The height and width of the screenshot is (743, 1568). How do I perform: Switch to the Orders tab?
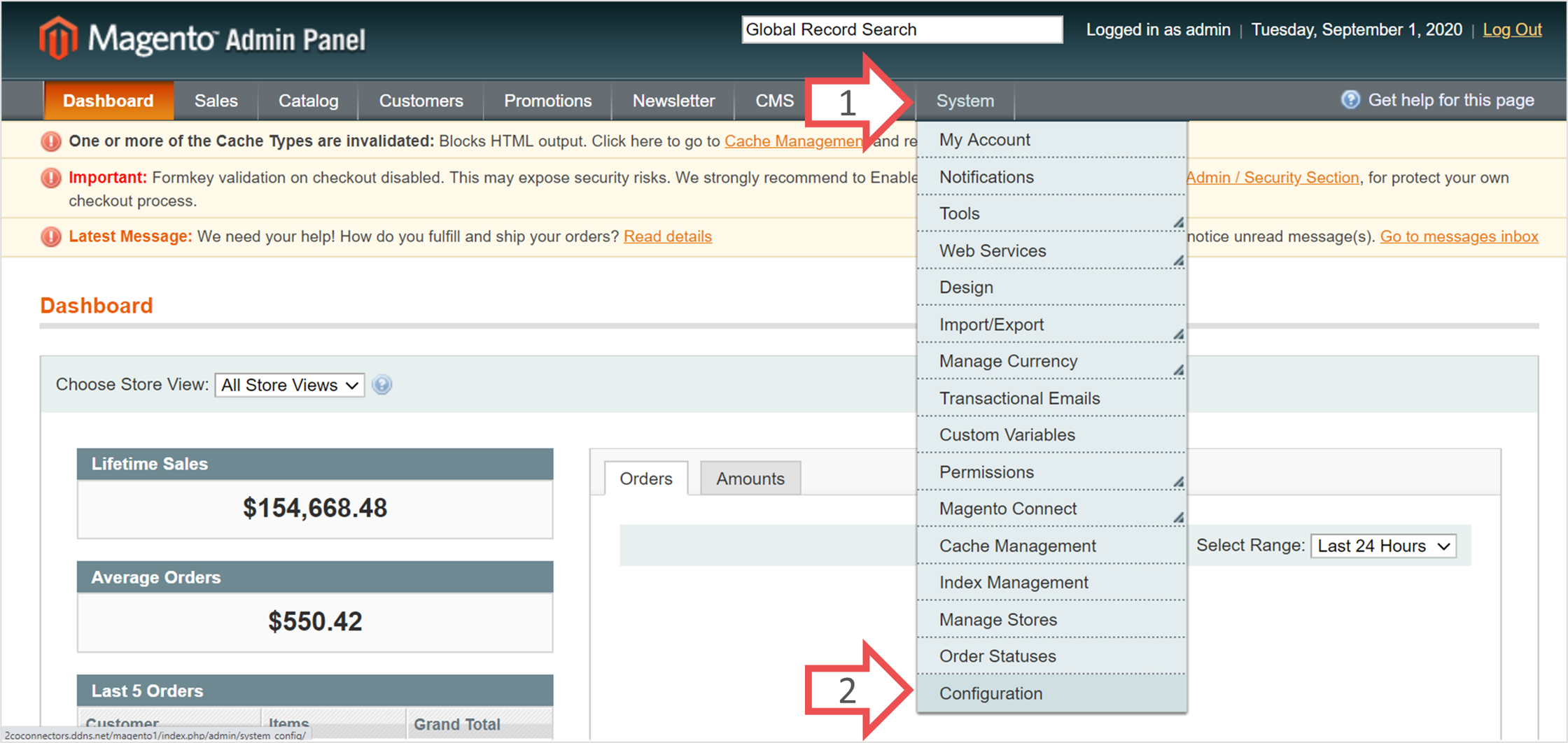click(x=646, y=479)
